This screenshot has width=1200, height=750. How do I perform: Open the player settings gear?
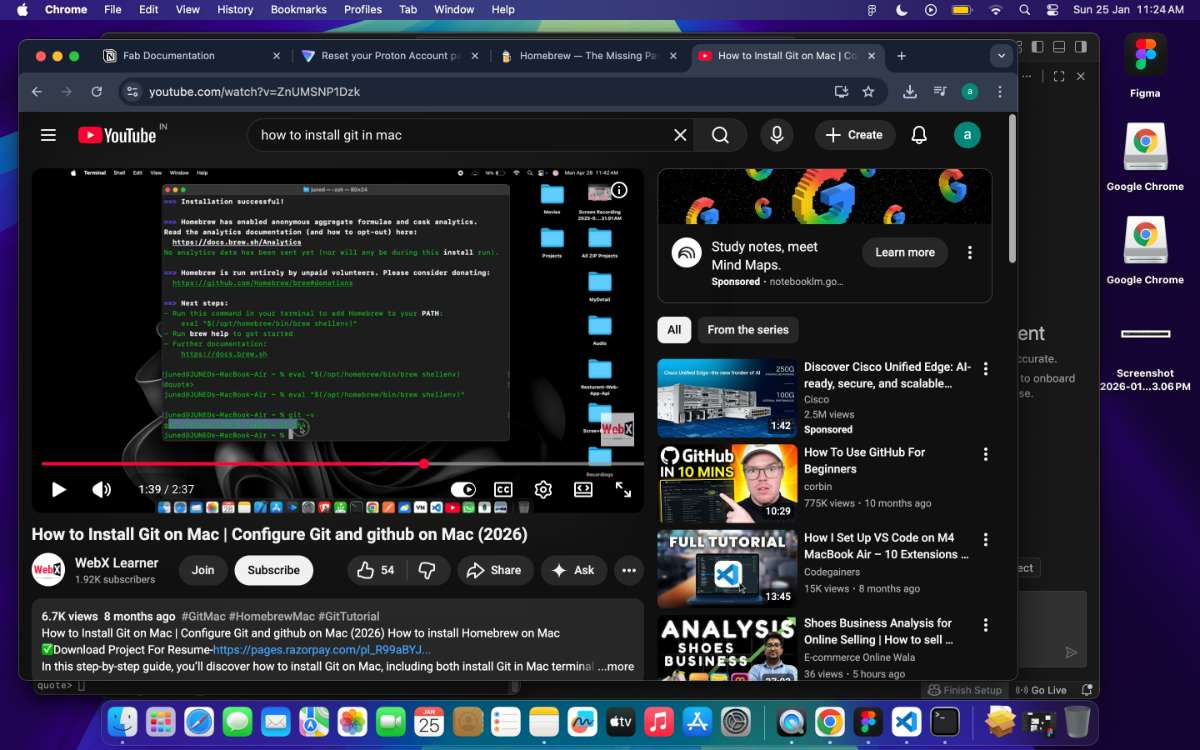tap(543, 490)
